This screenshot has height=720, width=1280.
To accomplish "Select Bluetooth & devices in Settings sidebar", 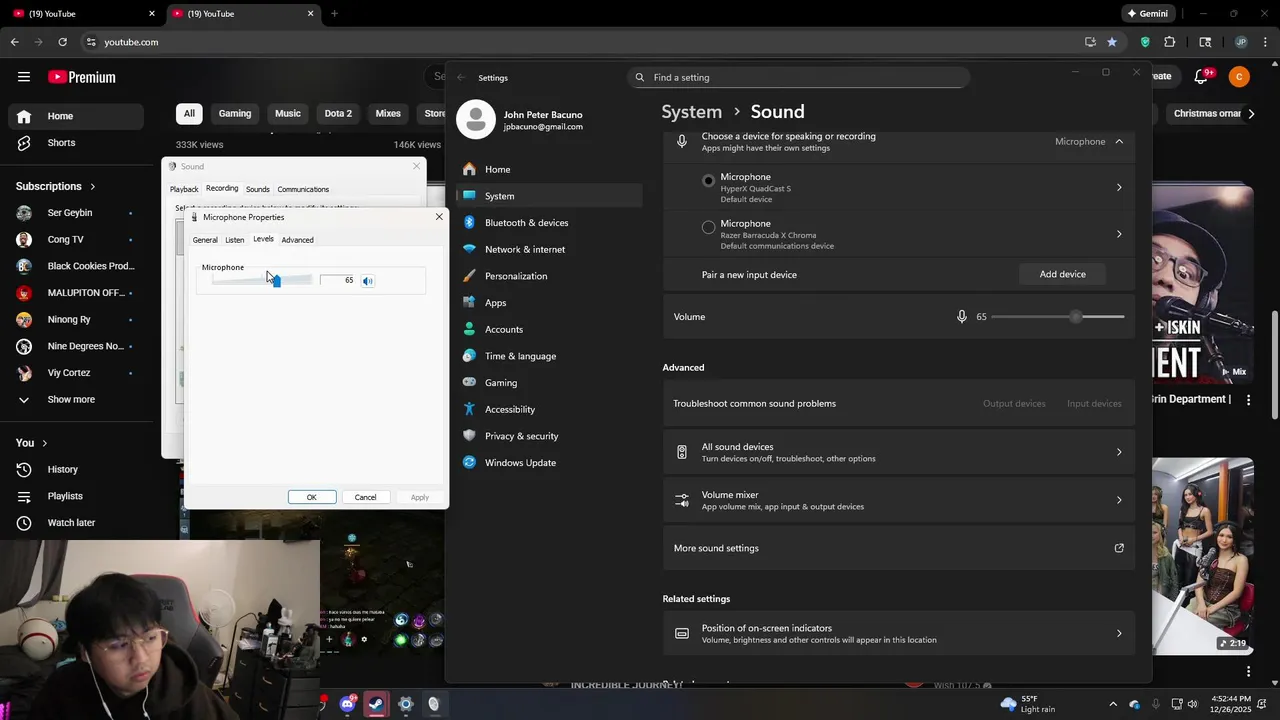I will (x=549, y=223).
